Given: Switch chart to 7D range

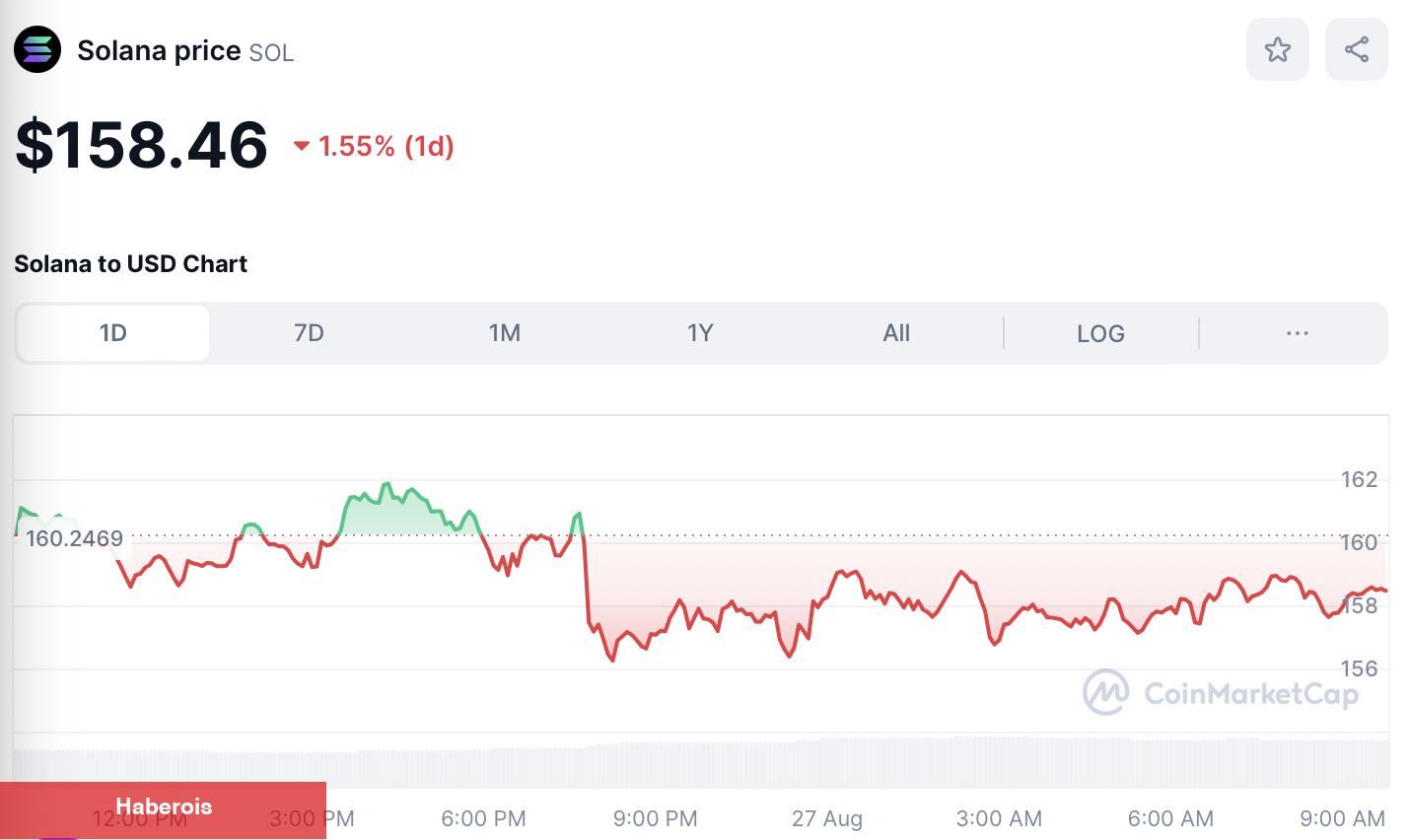Looking at the screenshot, I should (309, 333).
